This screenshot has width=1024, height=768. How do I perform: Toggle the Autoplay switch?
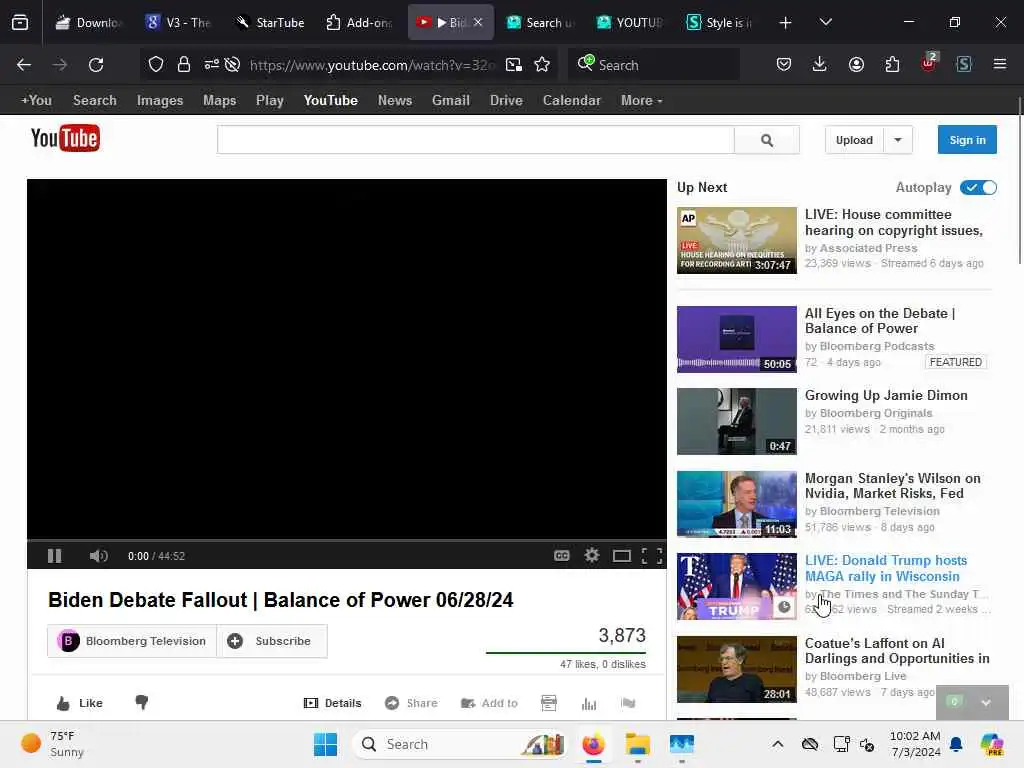[978, 187]
